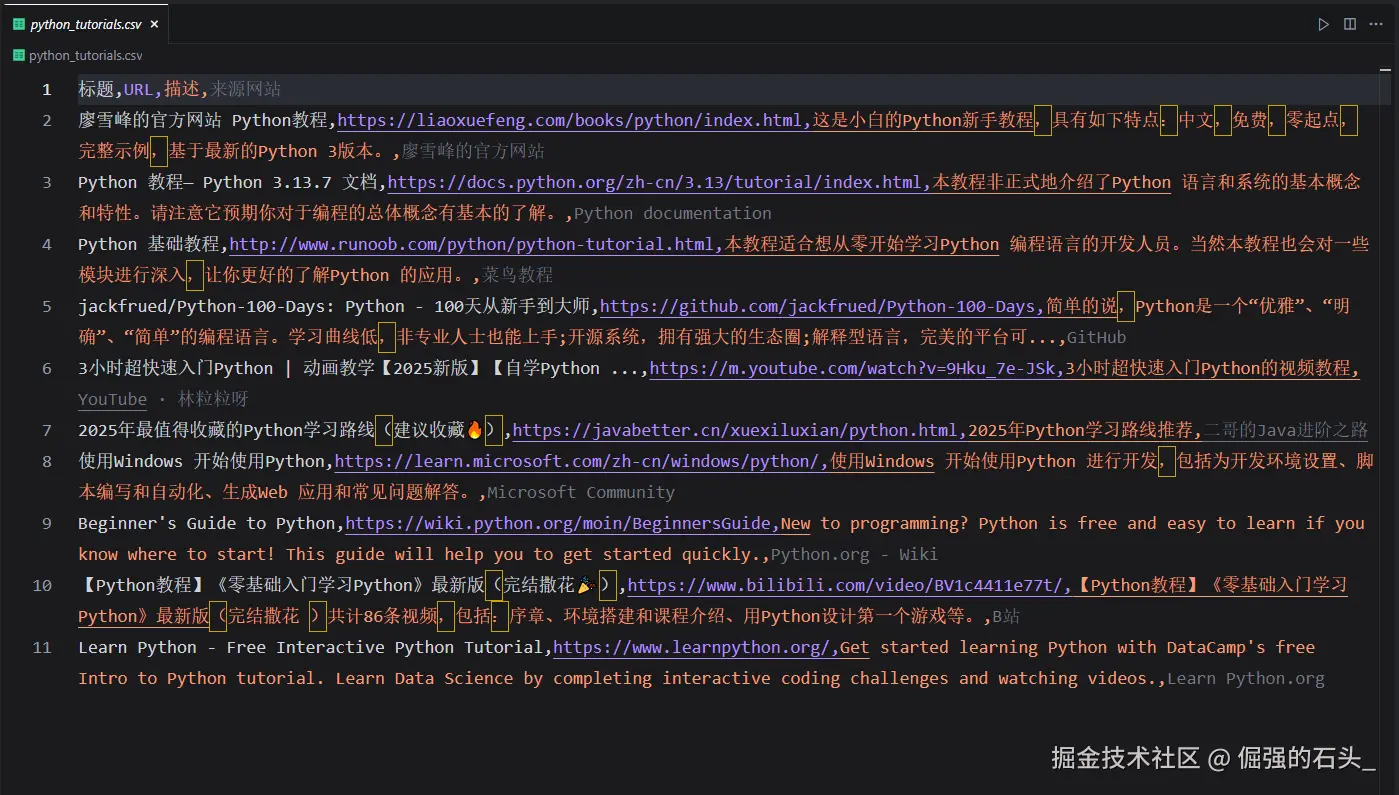This screenshot has width=1399, height=795.
Task: Click line number 5 in the gutter
Action: pos(46,306)
